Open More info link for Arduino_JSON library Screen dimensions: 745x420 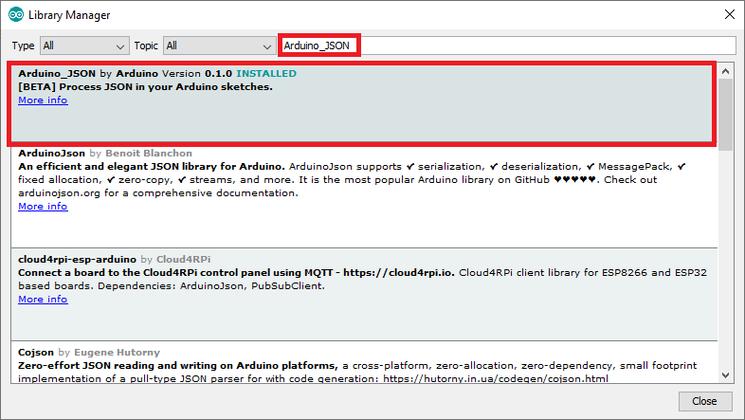(43, 100)
